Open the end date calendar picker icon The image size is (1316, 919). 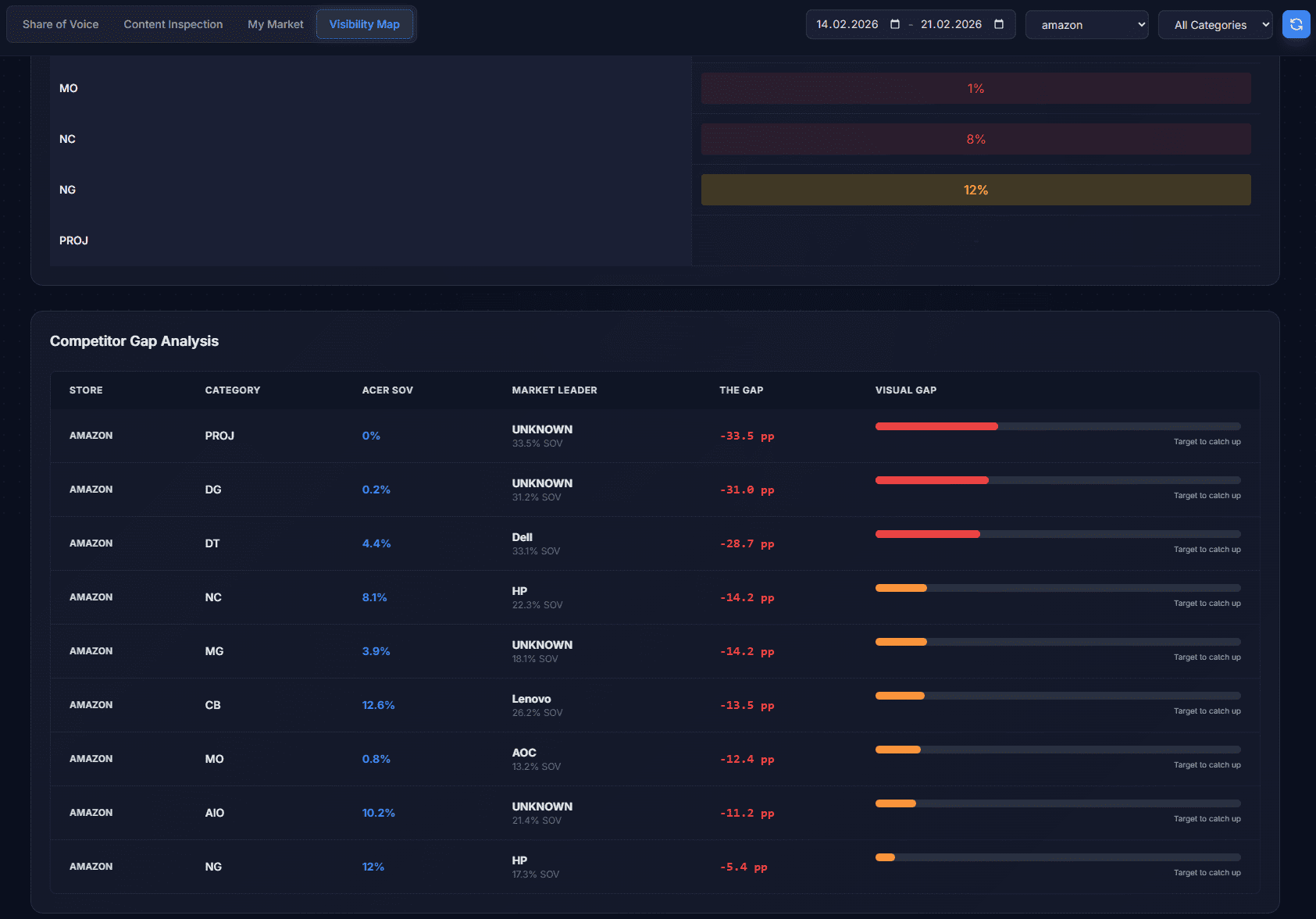tap(999, 24)
